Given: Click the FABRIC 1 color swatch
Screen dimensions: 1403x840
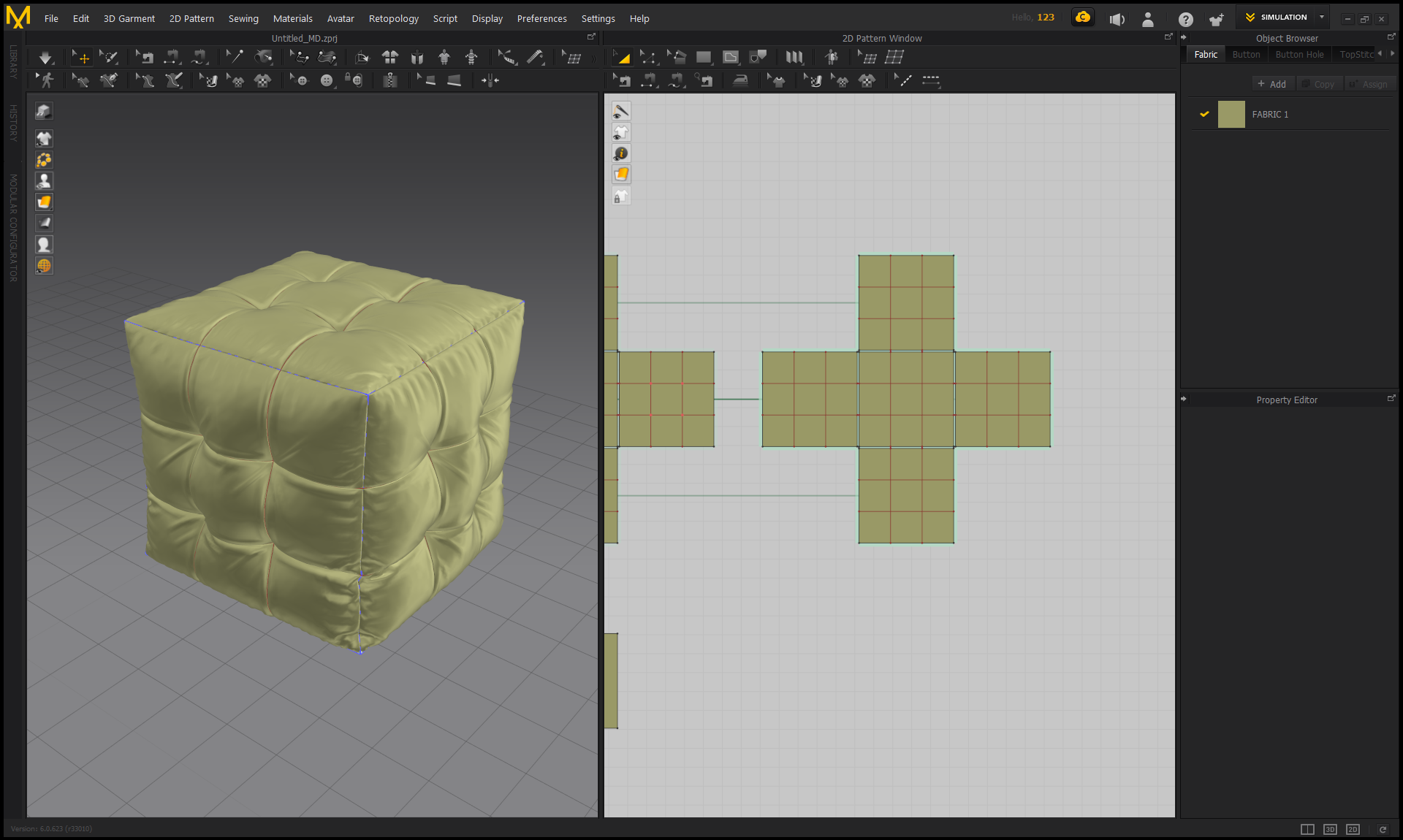Looking at the screenshot, I should [x=1231, y=115].
